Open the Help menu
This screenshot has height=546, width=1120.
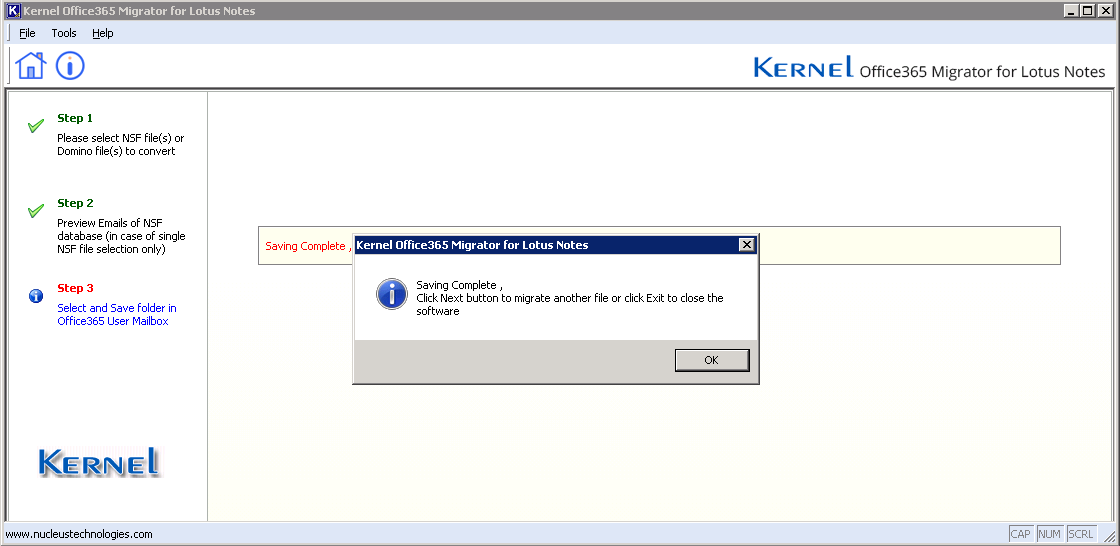pyautogui.click(x=103, y=33)
